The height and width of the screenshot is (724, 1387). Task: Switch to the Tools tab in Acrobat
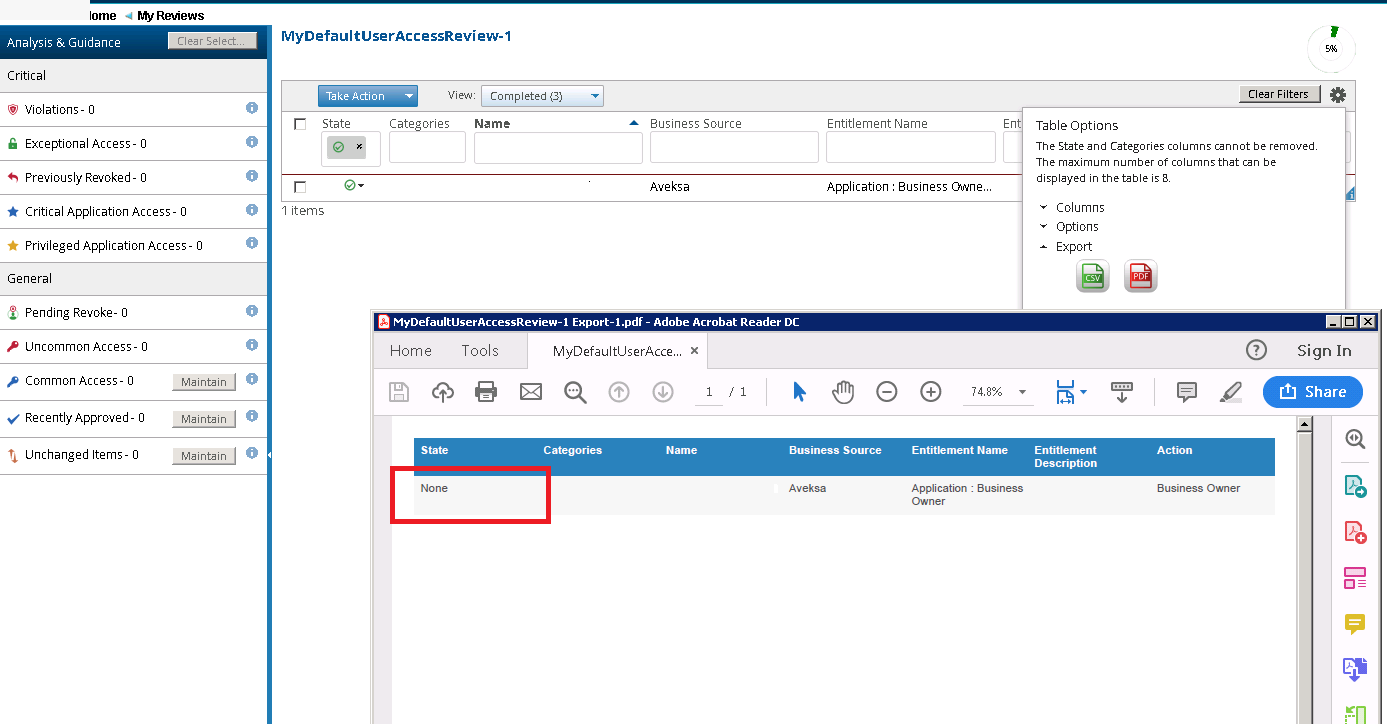(480, 351)
